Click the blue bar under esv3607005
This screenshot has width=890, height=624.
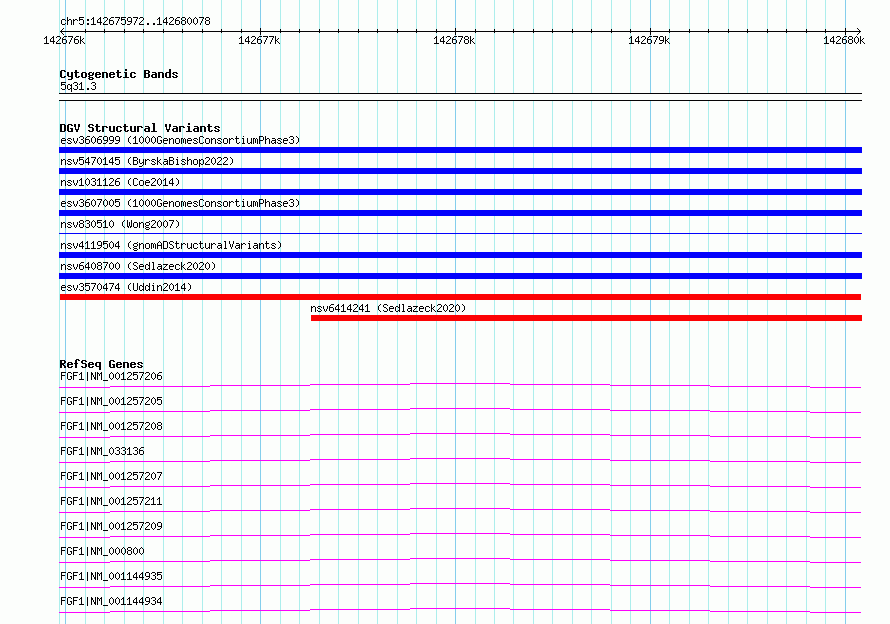(x=460, y=213)
